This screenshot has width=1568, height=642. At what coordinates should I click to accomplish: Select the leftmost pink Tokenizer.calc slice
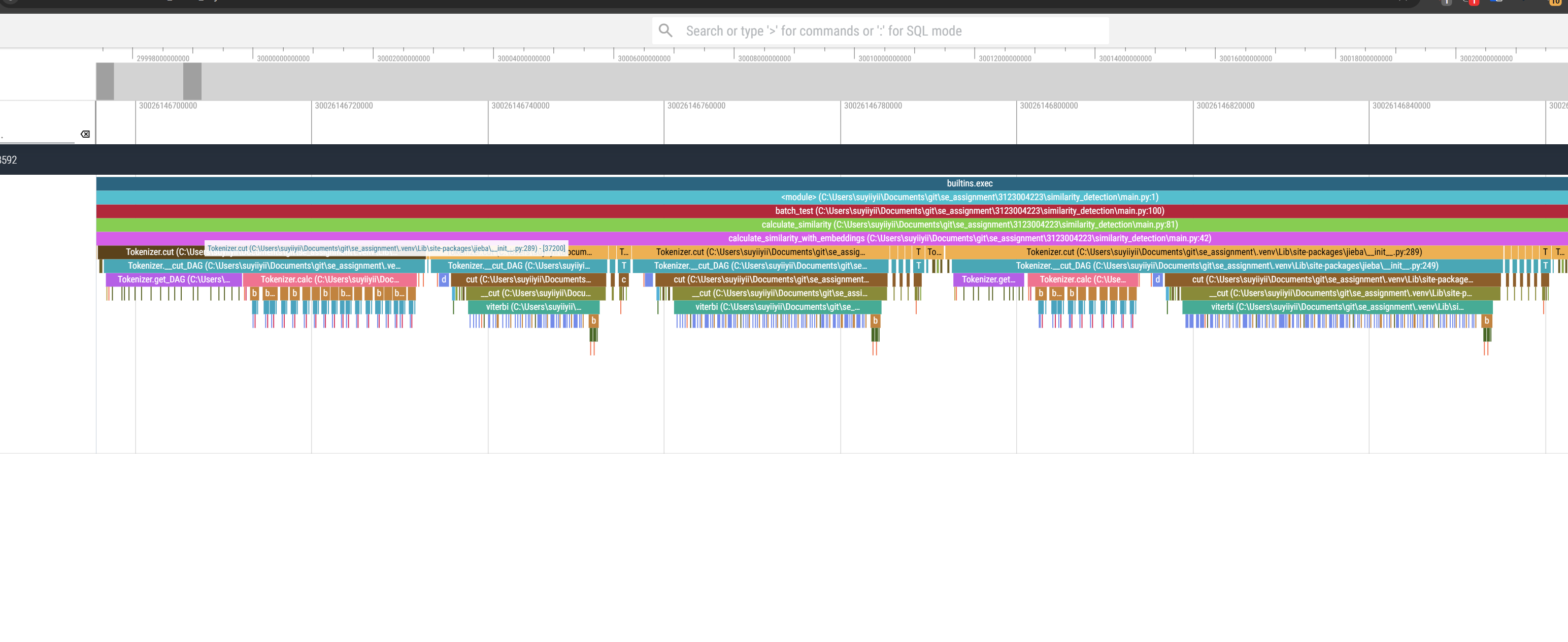point(329,279)
